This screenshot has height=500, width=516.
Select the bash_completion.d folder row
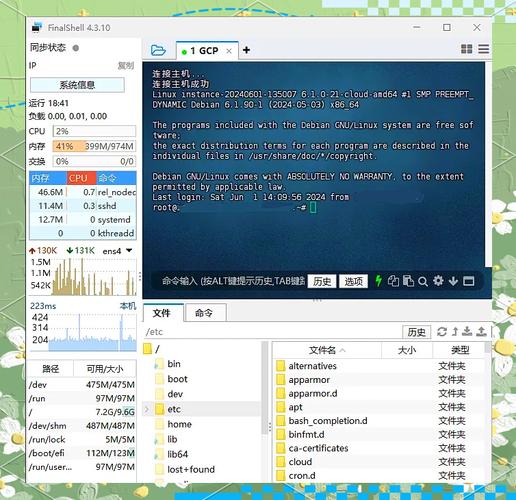point(379,421)
